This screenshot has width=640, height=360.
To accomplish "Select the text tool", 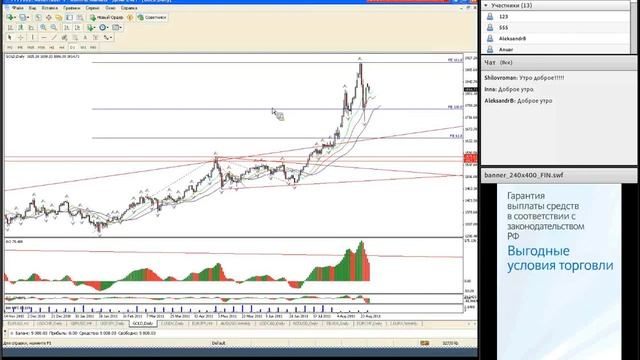I will [85, 38].
